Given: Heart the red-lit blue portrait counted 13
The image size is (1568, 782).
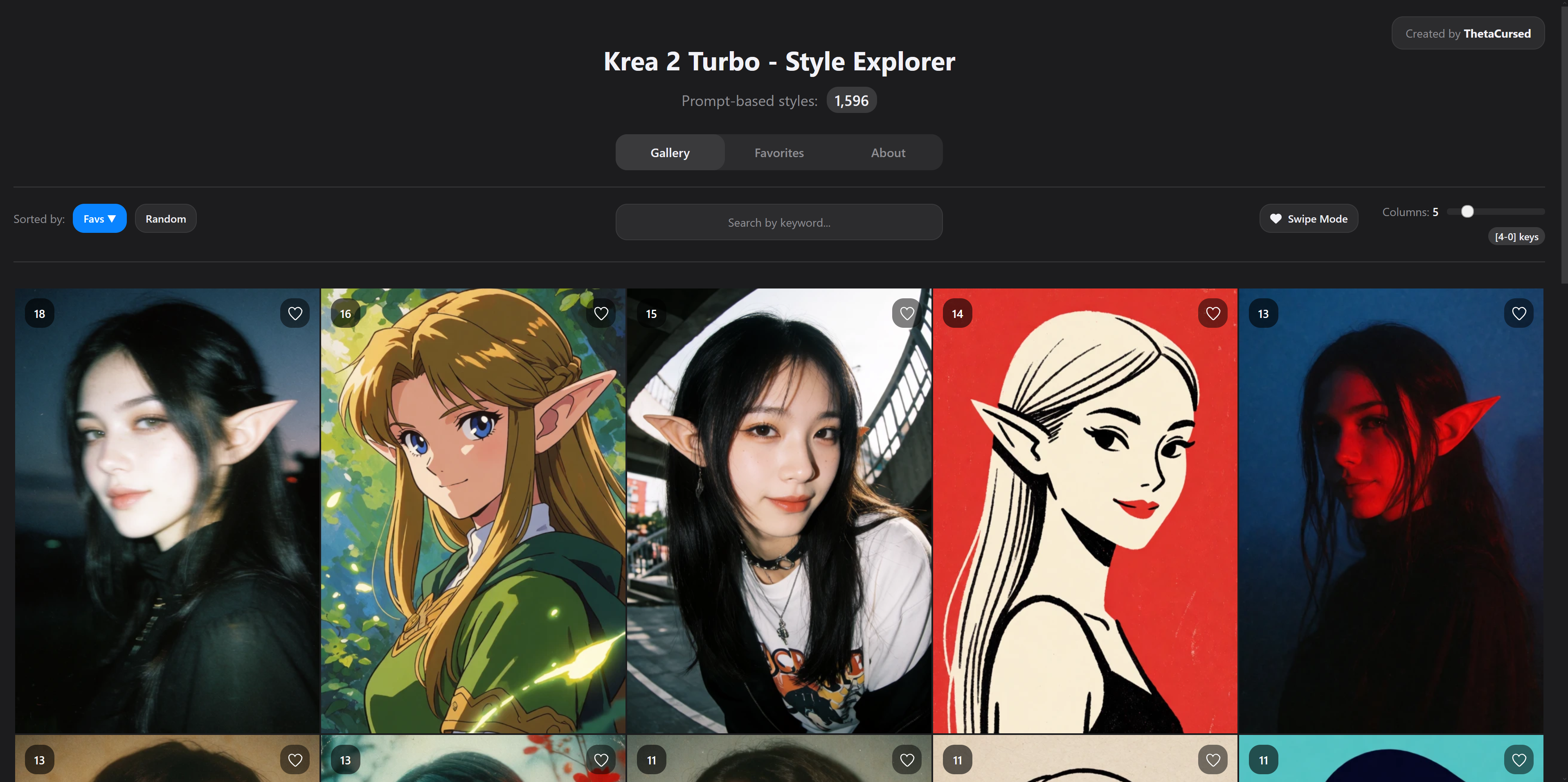Looking at the screenshot, I should coord(1519,313).
